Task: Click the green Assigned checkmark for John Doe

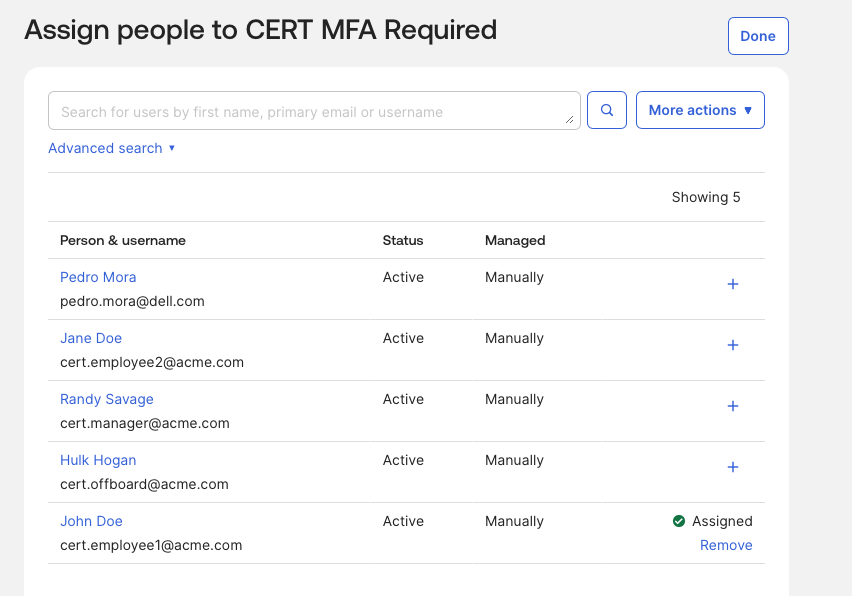Action: [x=679, y=521]
